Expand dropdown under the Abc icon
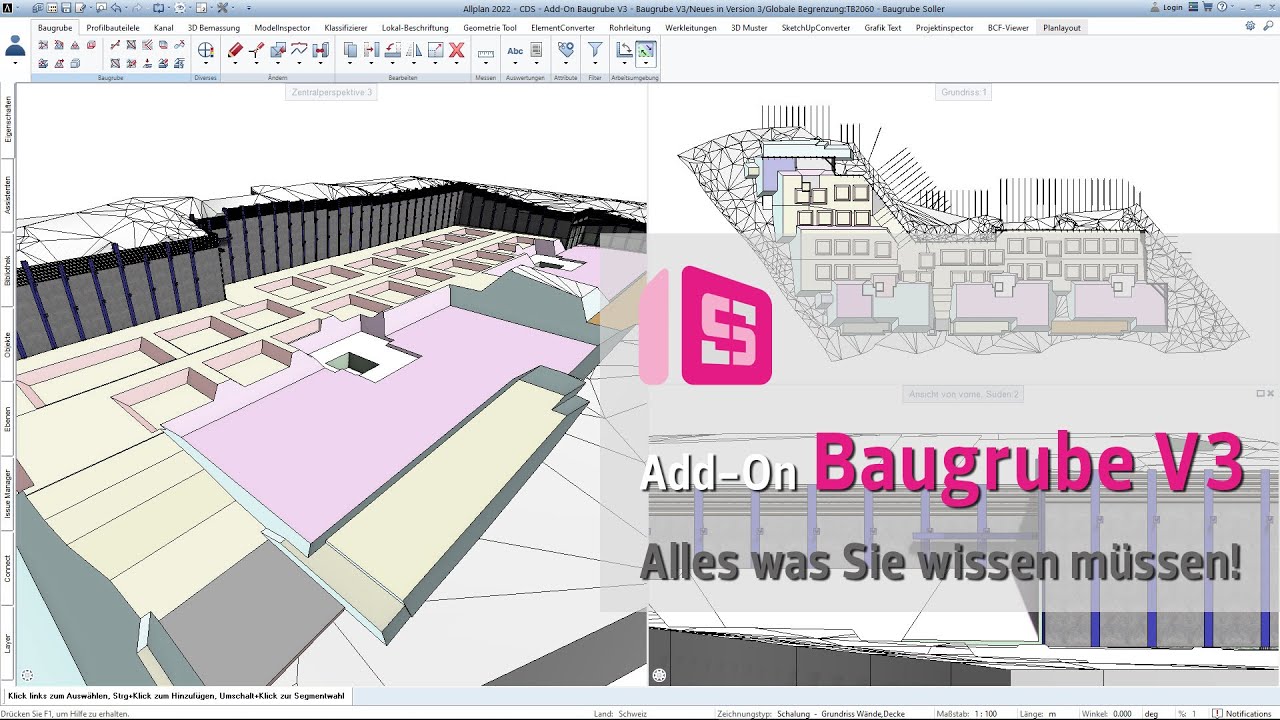 (x=515, y=63)
